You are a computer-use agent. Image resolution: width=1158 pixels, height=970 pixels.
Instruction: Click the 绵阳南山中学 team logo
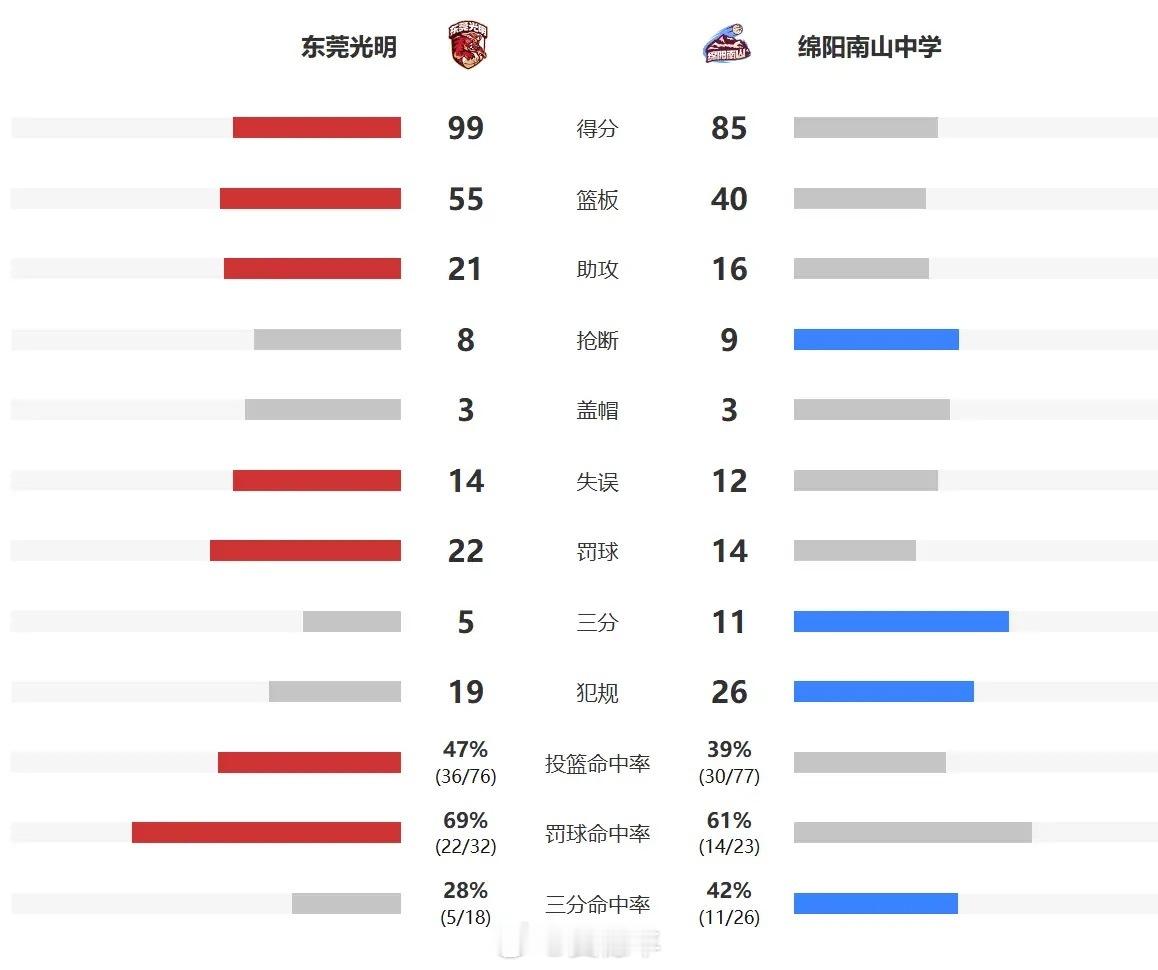pos(727,44)
